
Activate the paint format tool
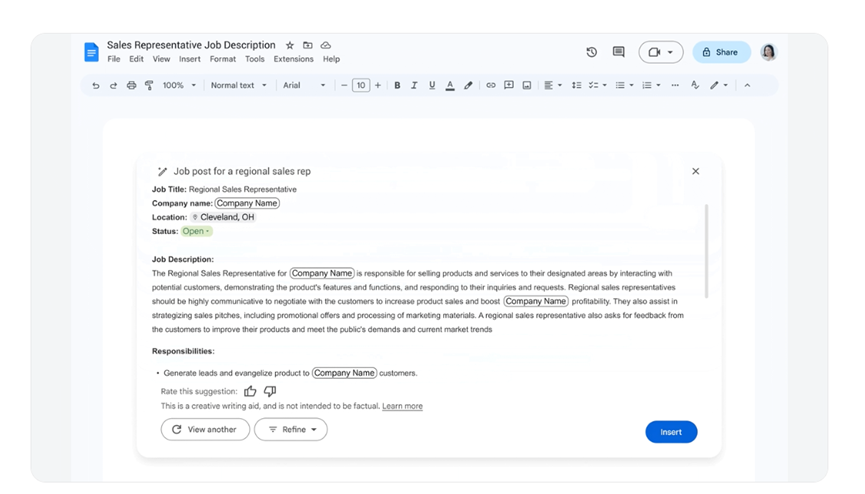149,86
